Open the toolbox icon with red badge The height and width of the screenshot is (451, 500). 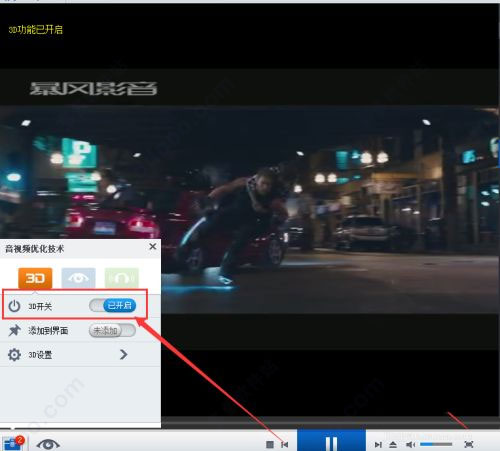click(13, 443)
